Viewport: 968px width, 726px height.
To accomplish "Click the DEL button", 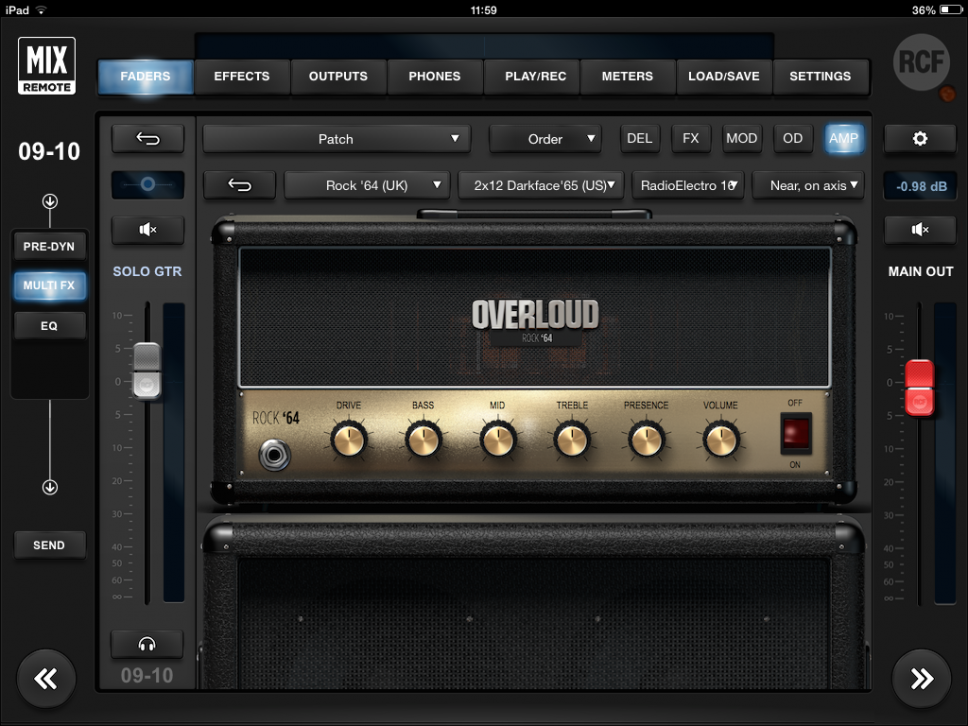I will point(639,139).
